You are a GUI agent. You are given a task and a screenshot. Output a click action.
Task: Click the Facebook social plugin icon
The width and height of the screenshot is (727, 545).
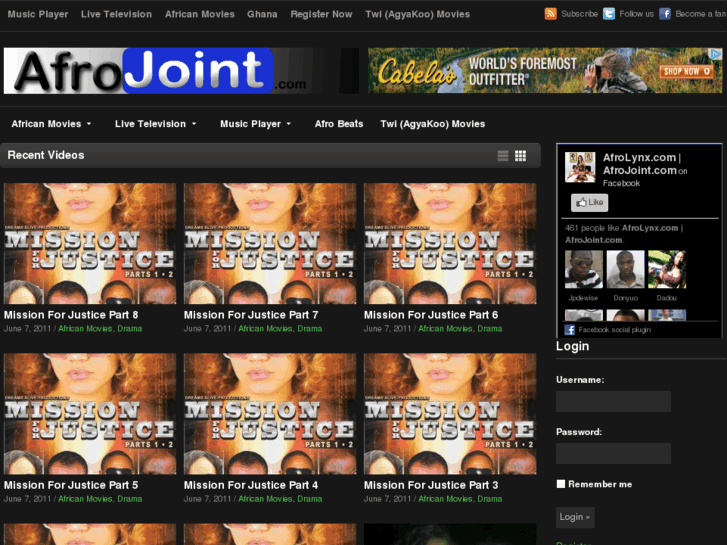(x=570, y=330)
